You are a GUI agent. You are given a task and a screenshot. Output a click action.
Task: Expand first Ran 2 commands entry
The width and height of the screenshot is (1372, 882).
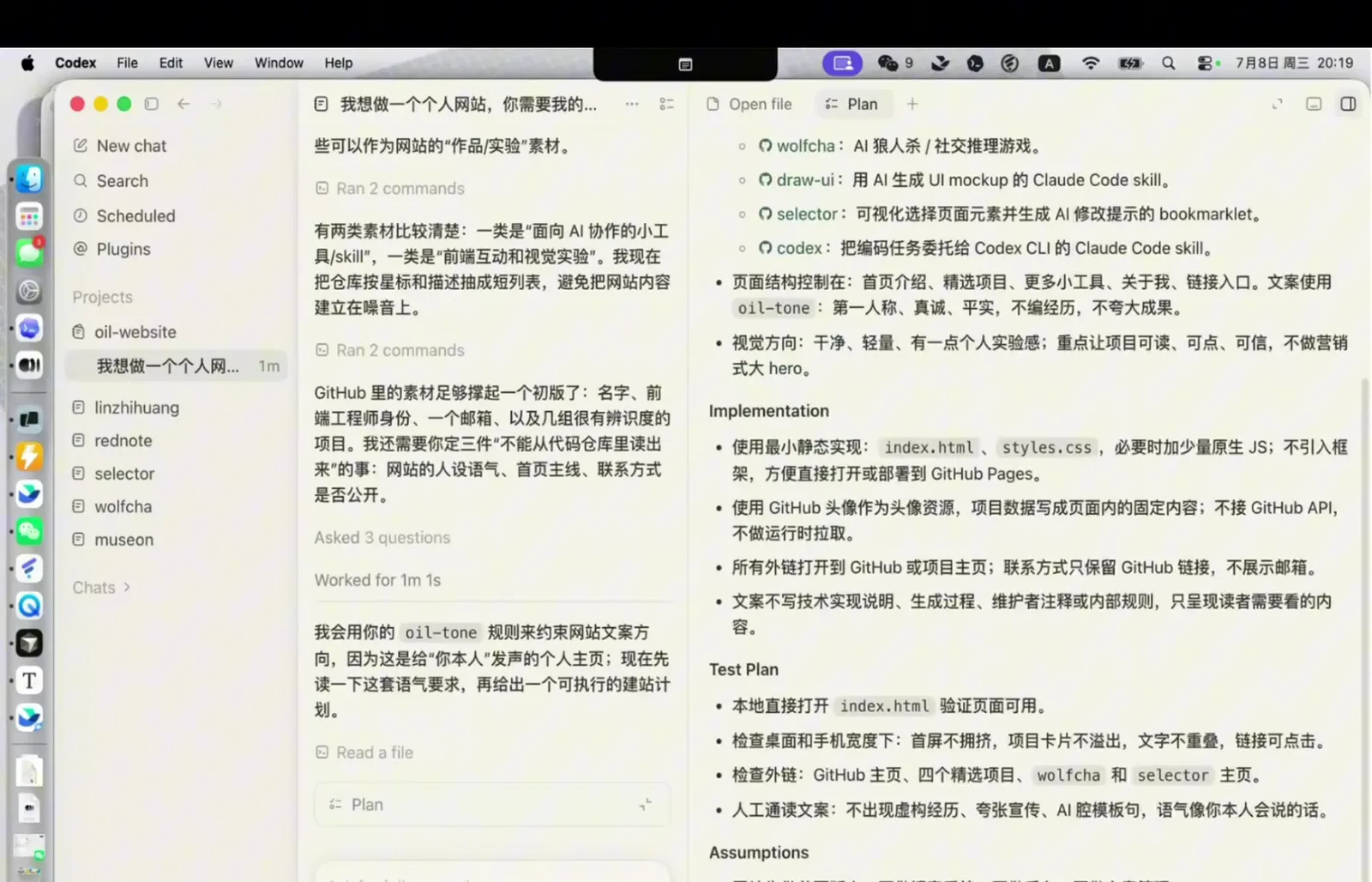pos(390,189)
